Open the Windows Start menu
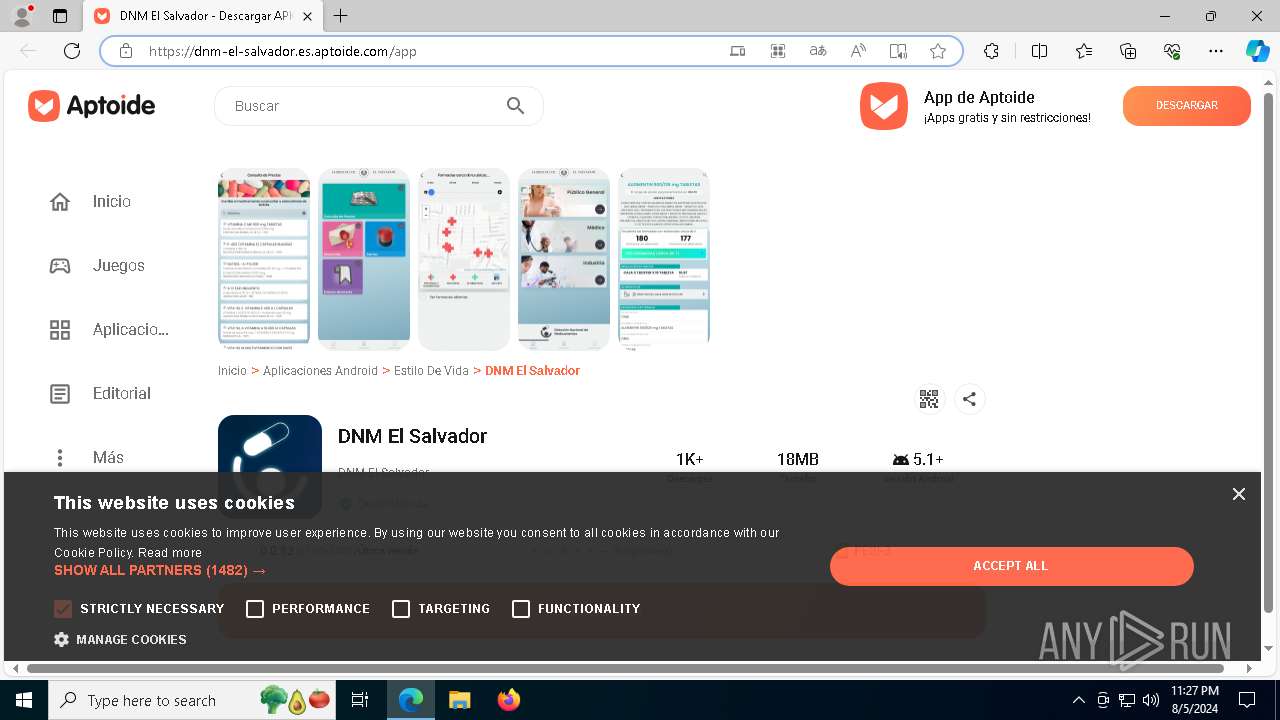Viewport: 1280px width, 720px height. pyautogui.click(x=24, y=700)
